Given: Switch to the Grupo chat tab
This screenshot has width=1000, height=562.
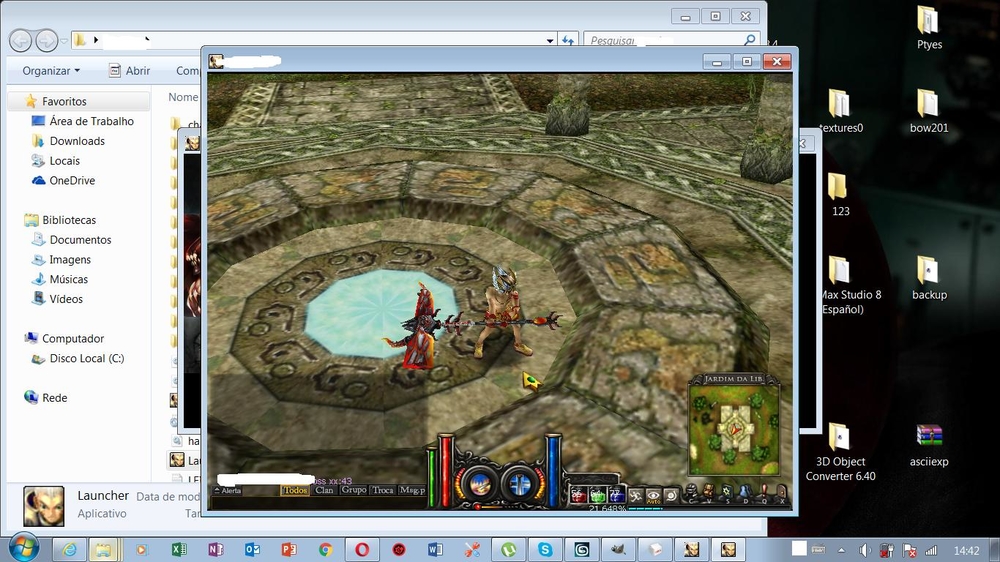Looking at the screenshot, I should point(353,491).
